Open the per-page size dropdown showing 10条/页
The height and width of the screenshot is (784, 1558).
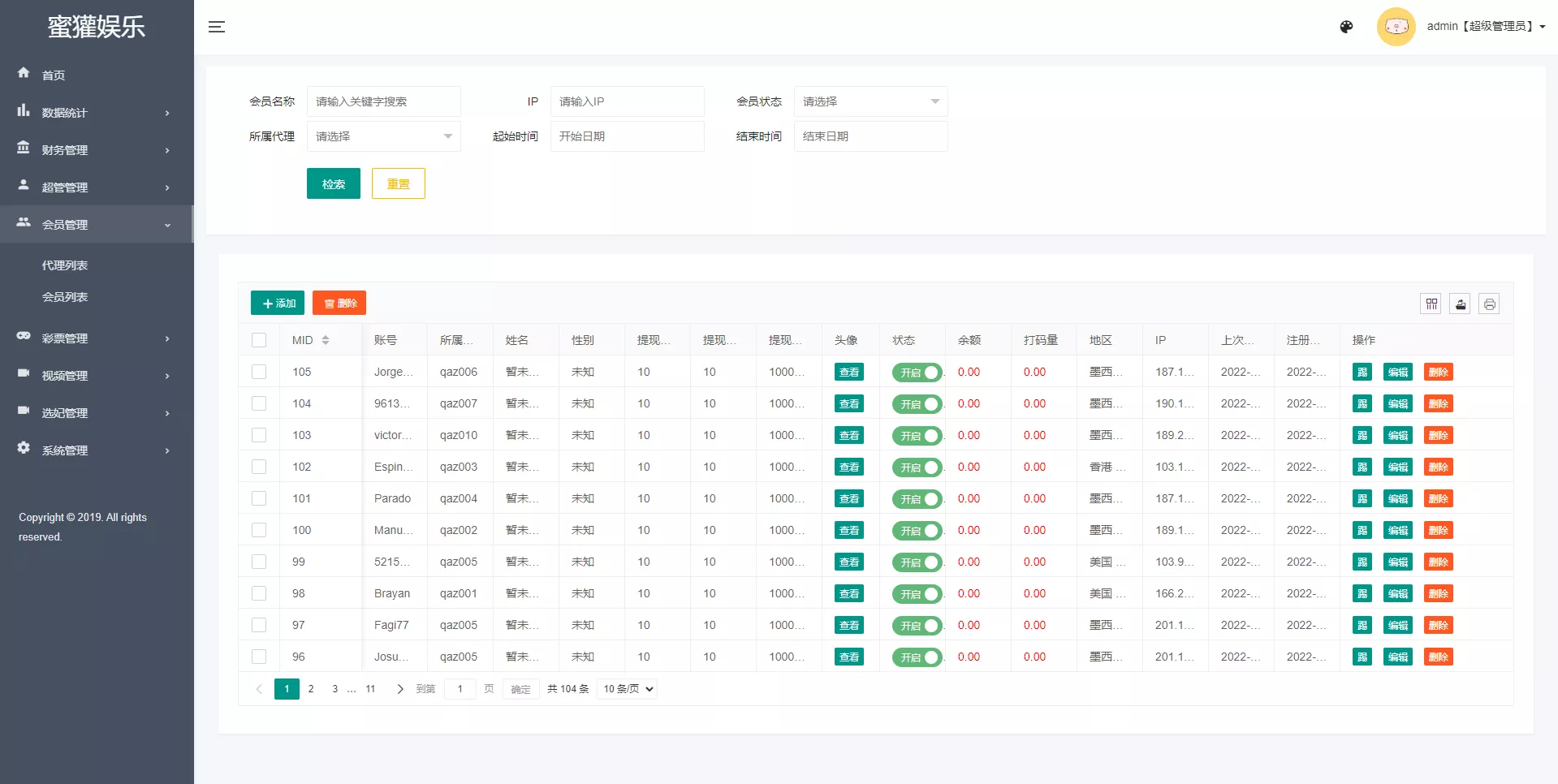(x=626, y=688)
